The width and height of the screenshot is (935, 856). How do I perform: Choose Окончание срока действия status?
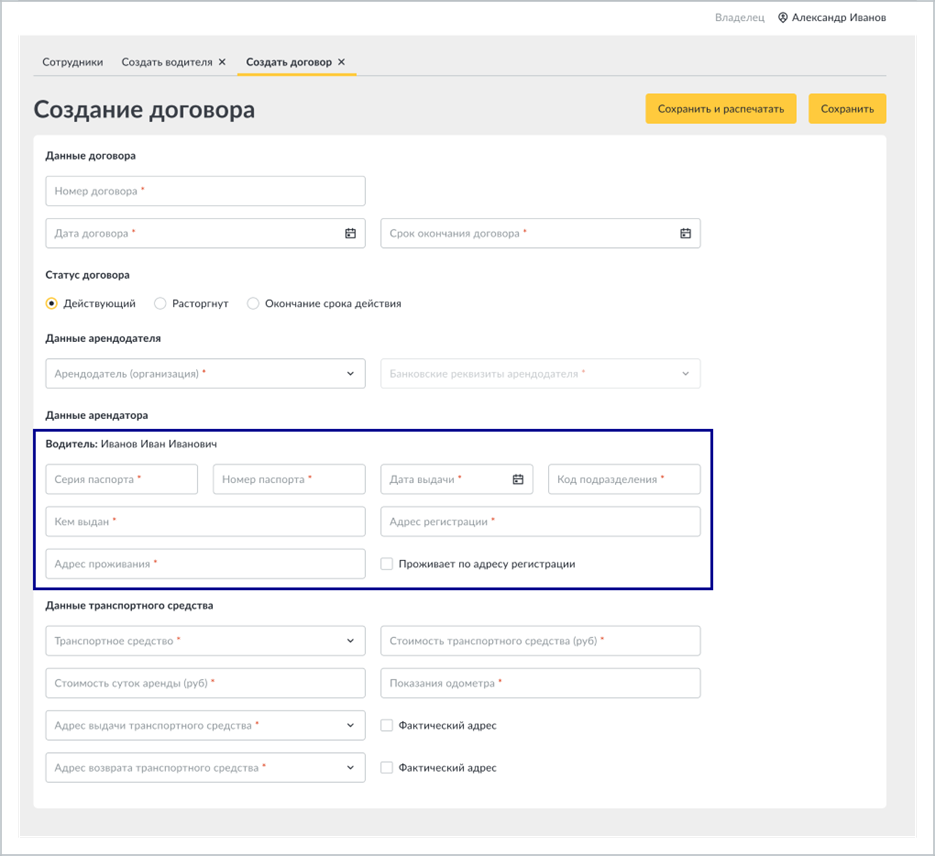tap(253, 303)
